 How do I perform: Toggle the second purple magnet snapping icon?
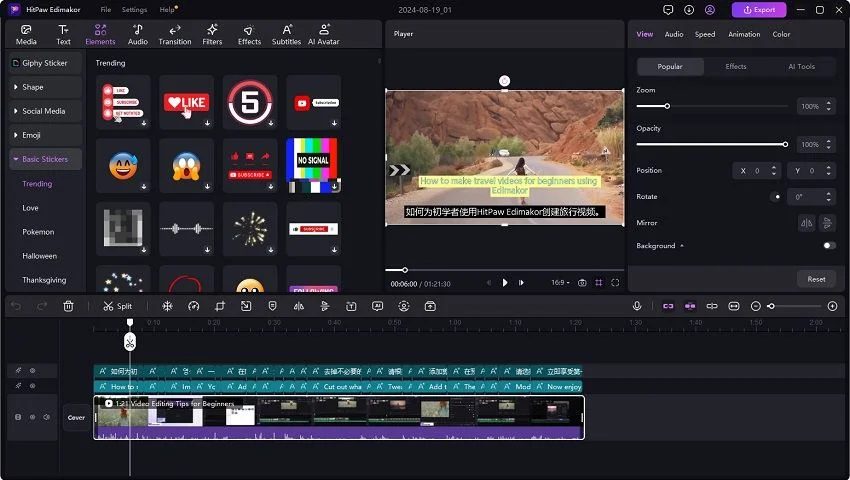click(690, 306)
